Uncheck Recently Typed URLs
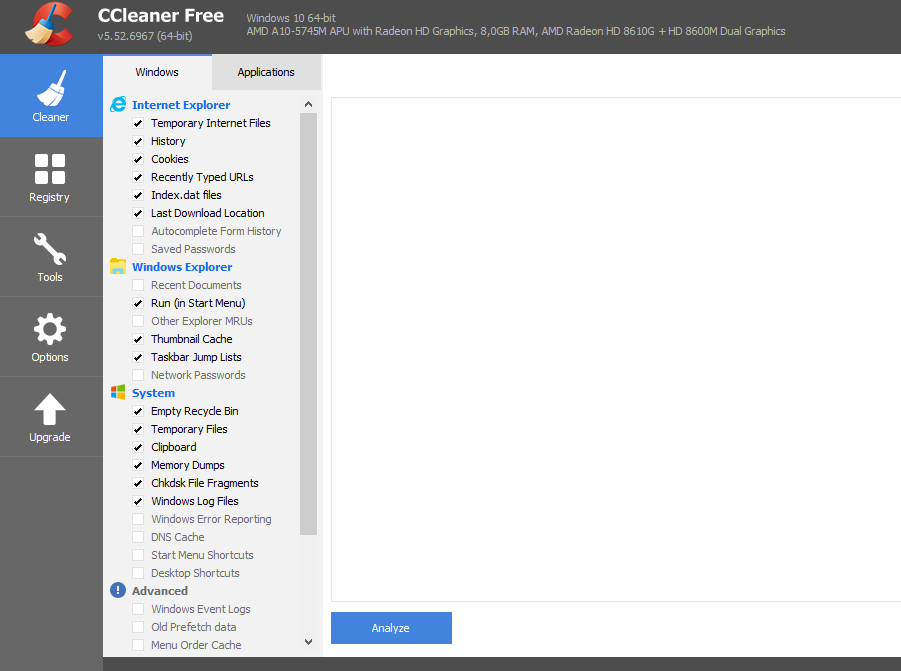901x671 pixels. point(138,177)
